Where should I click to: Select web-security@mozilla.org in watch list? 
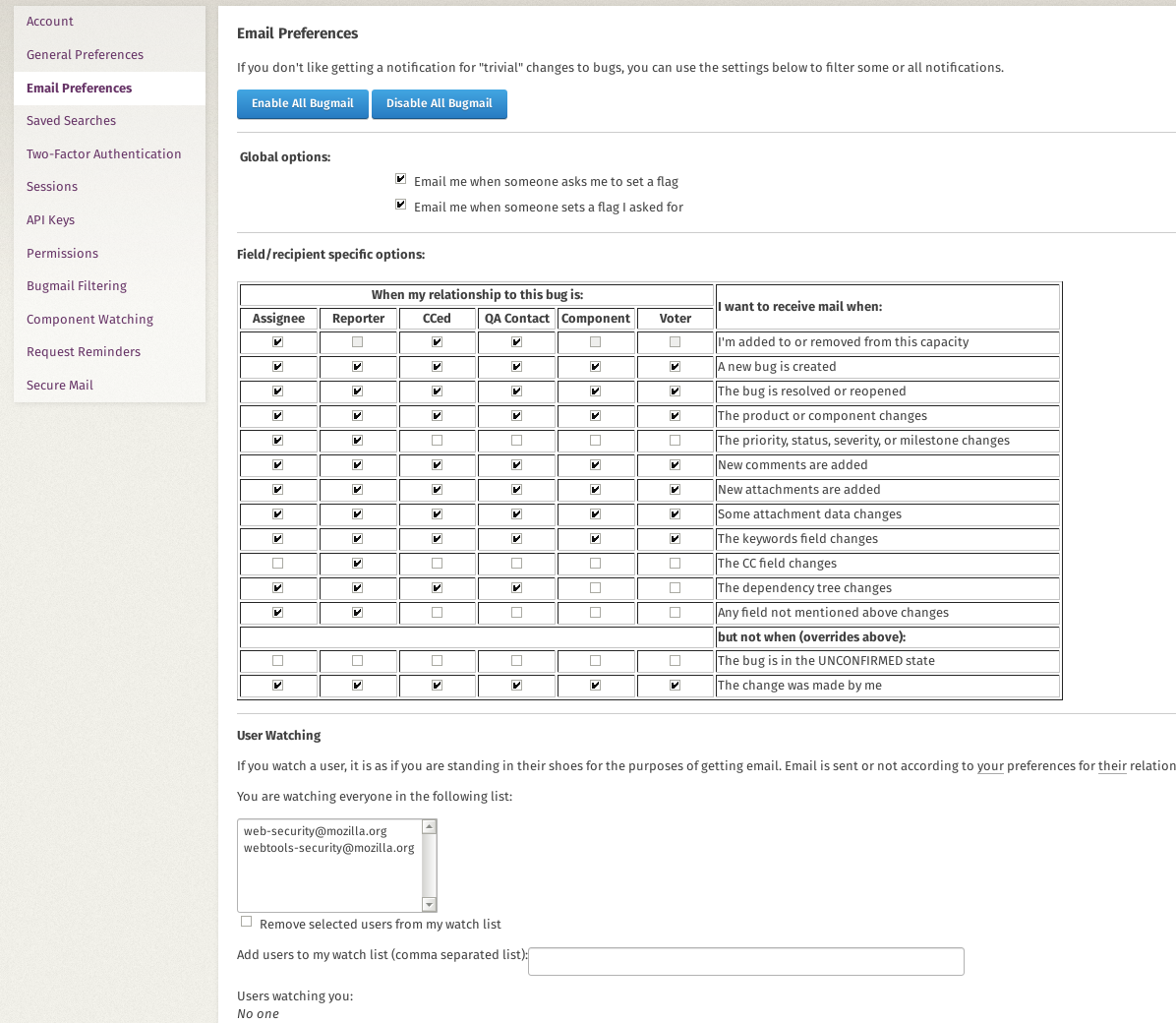(x=315, y=831)
